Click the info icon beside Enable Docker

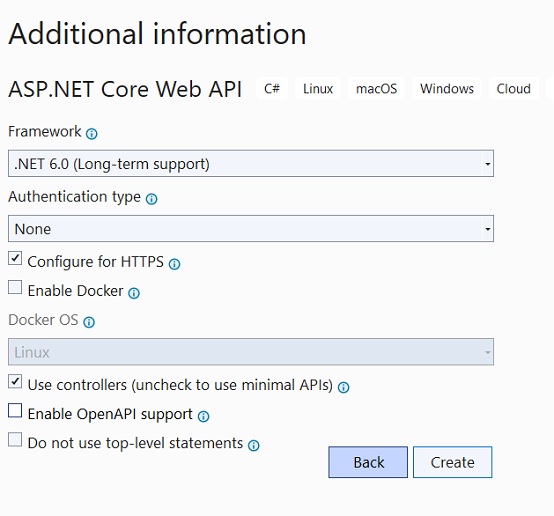coord(134,293)
